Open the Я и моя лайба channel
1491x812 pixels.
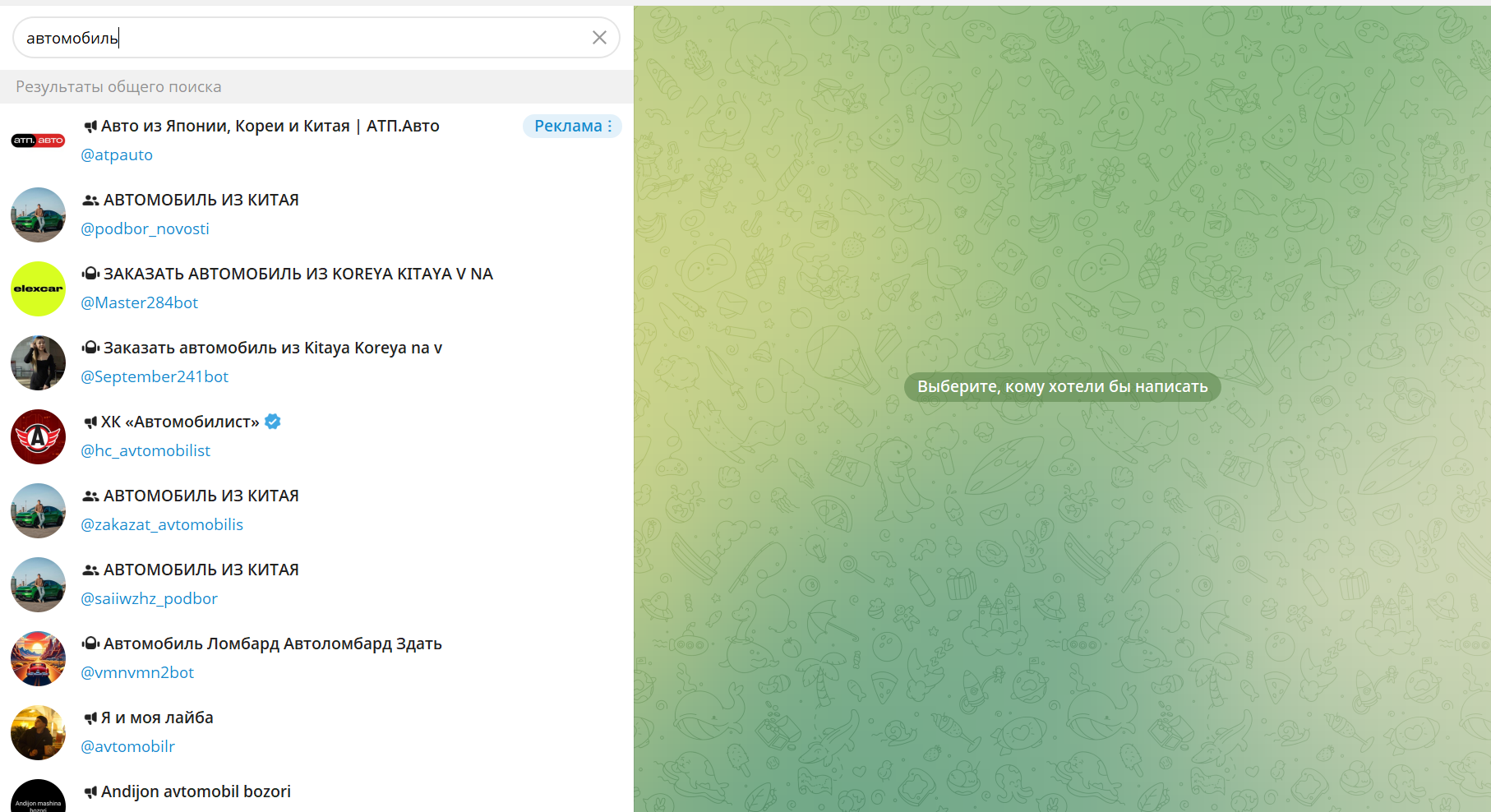pos(316,732)
